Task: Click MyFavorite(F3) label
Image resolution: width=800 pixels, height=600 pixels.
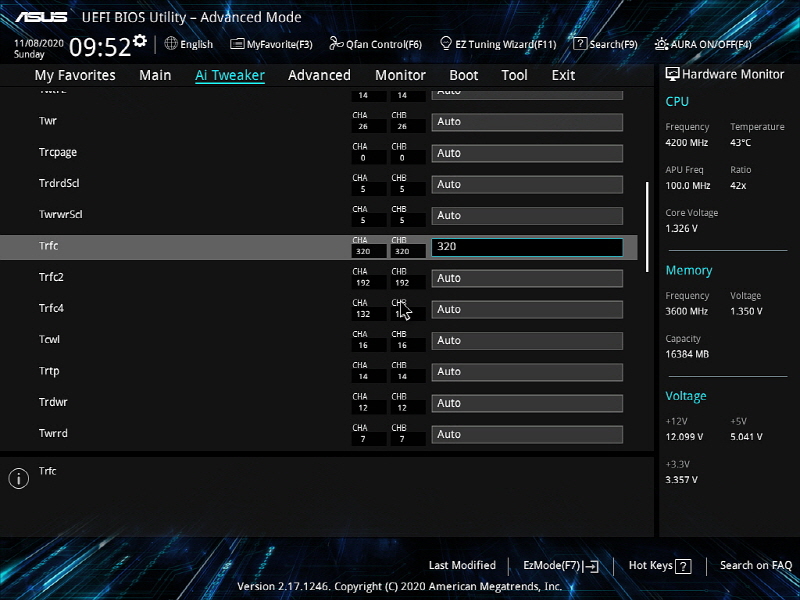Action: 280,44
